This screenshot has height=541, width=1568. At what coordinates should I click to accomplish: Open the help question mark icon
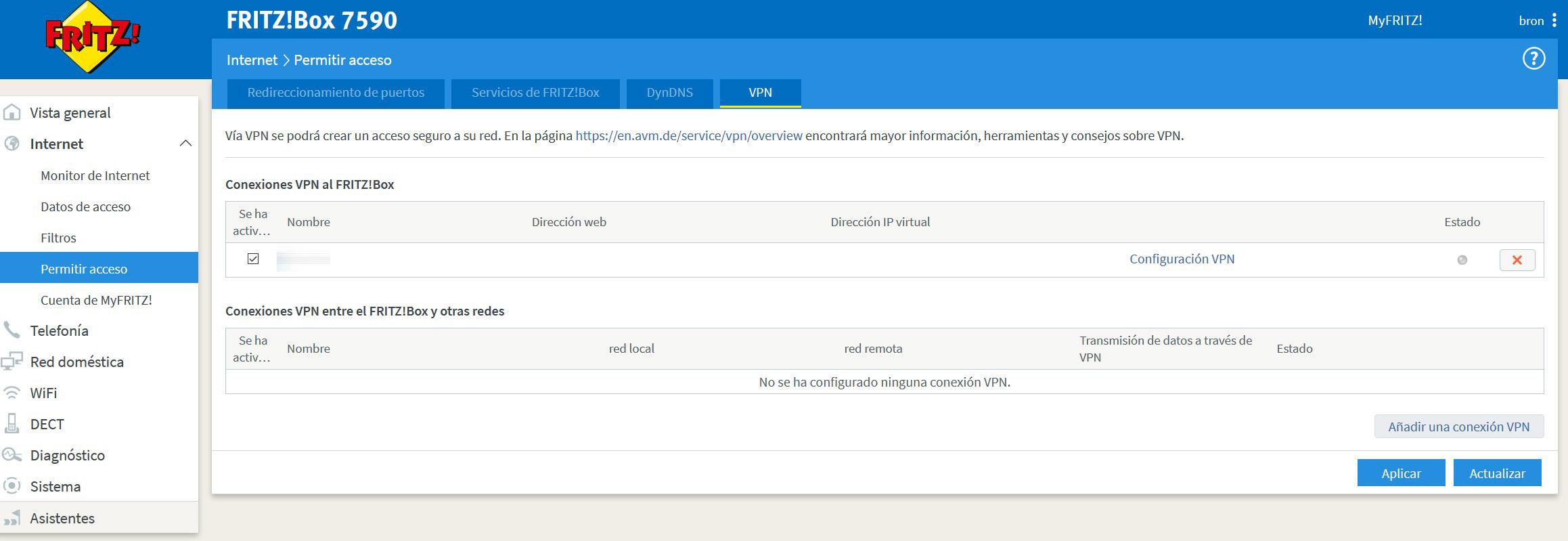pos(1533,59)
